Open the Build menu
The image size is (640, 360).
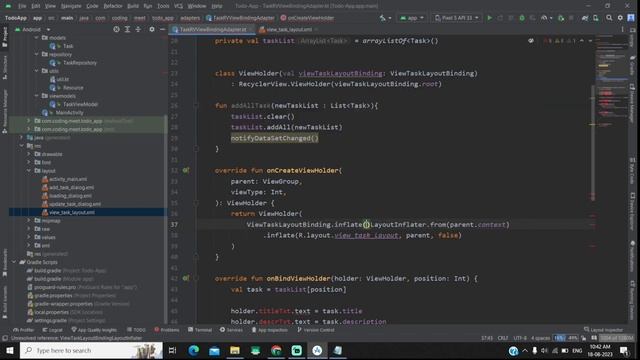pos(133,6)
